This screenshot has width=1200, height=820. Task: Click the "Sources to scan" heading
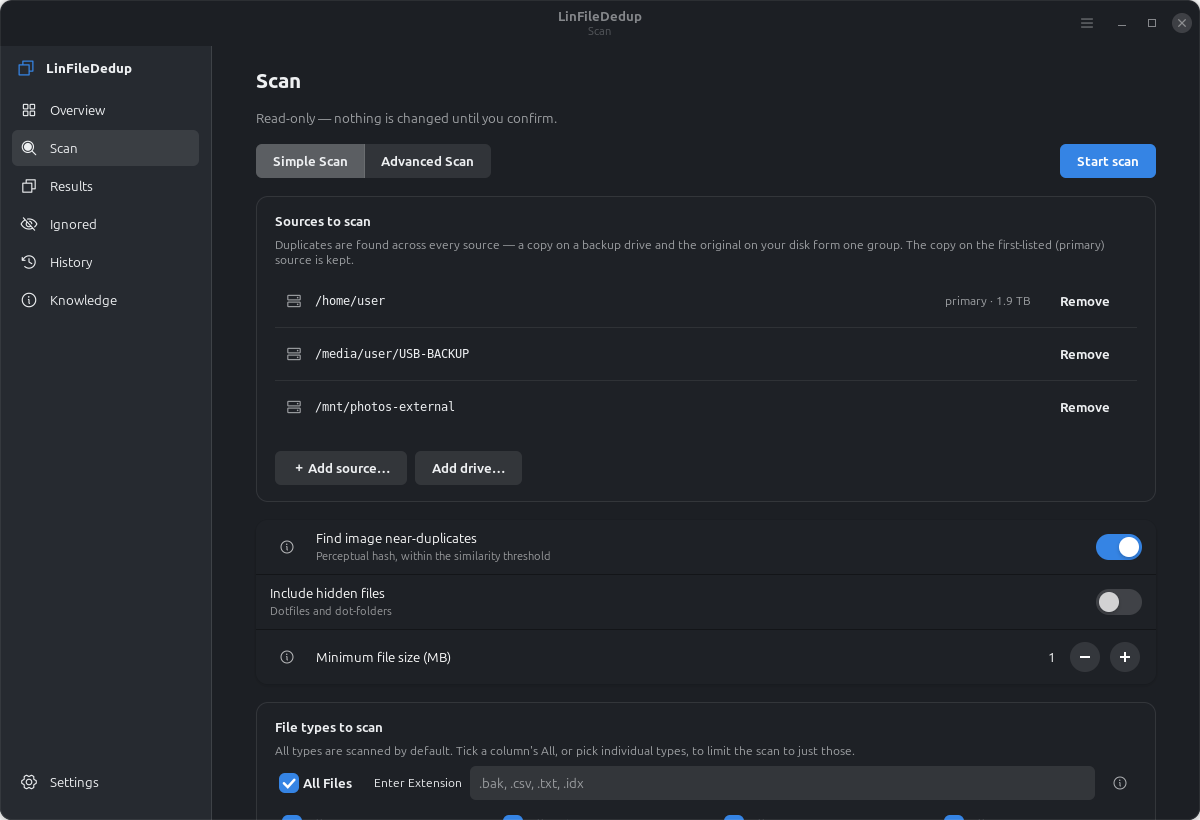pyautogui.click(x=323, y=221)
